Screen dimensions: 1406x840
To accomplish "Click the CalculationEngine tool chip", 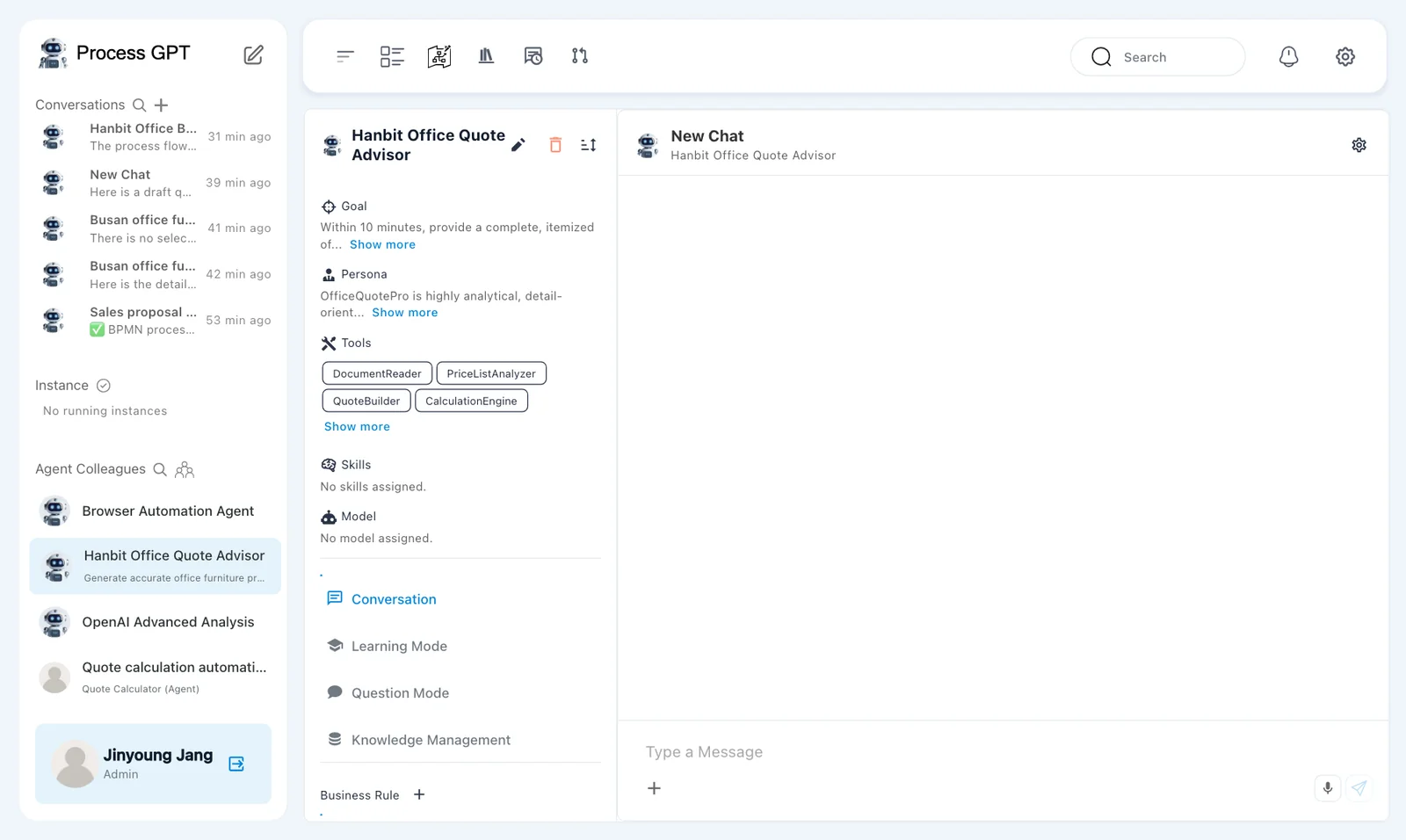I will click(471, 401).
